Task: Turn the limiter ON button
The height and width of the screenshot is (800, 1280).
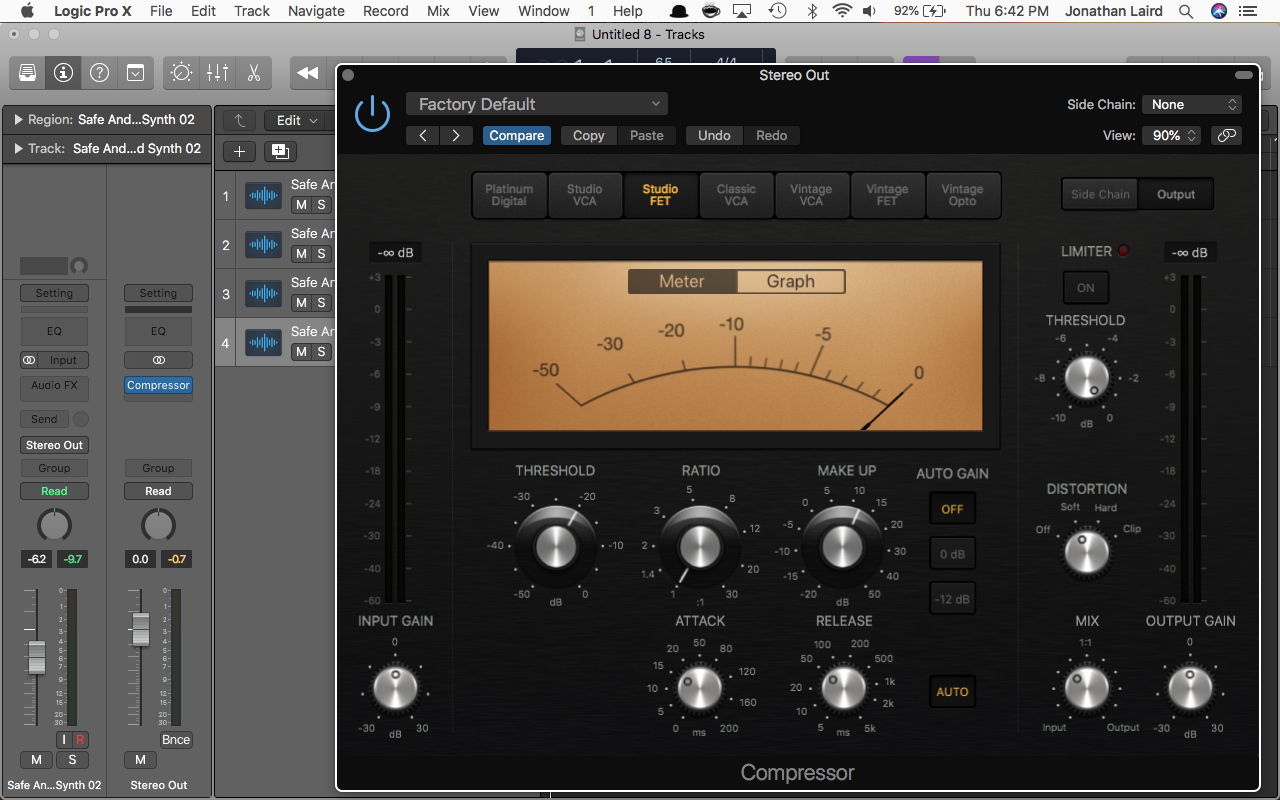Action: tap(1085, 287)
